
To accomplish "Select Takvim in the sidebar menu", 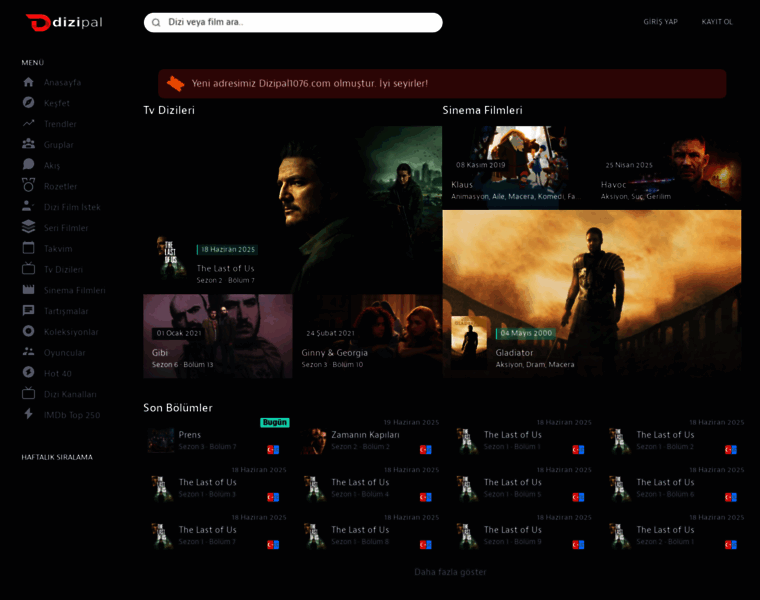I will 58,249.
